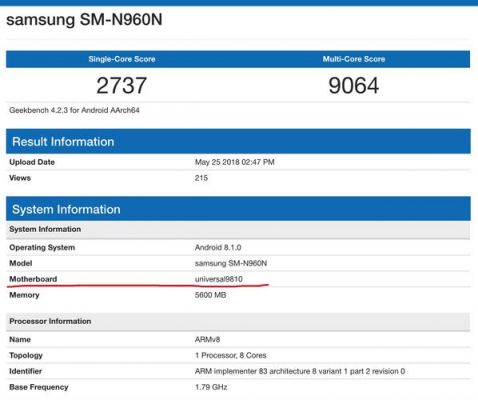Select the Single-Core Score header

pyautogui.click(x=122, y=59)
